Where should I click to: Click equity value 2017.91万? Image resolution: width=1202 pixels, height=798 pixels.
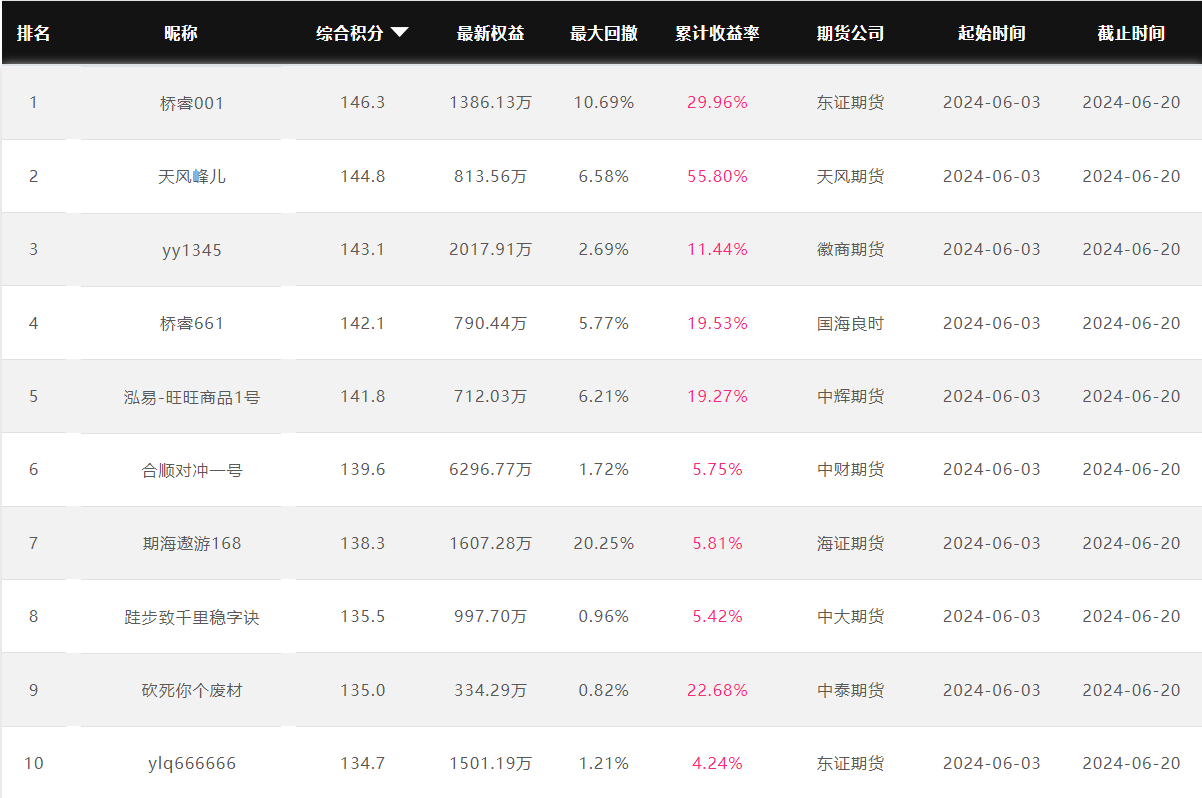490,249
